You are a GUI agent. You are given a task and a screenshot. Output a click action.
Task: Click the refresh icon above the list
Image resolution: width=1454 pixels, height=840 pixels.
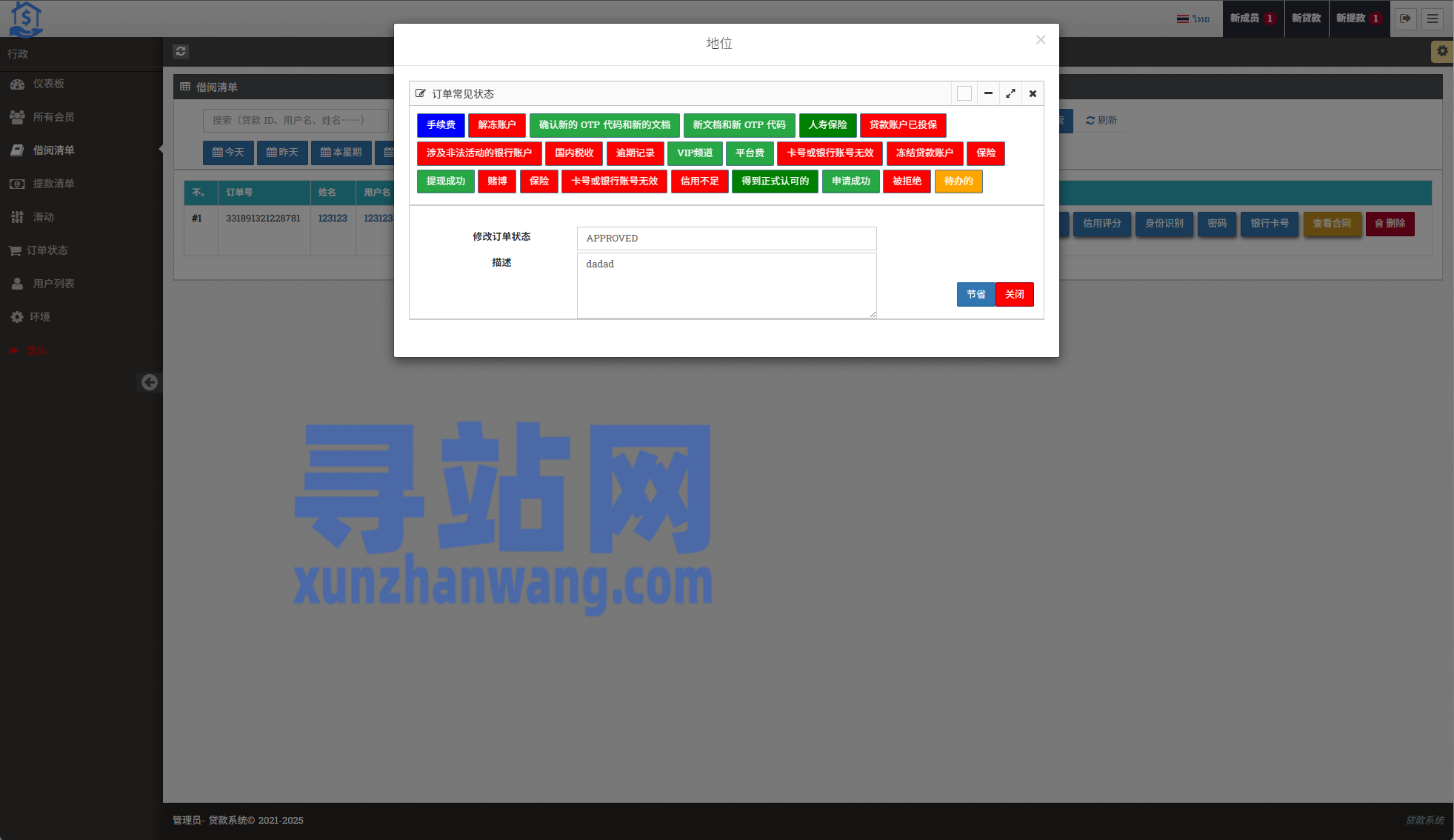point(181,51)
